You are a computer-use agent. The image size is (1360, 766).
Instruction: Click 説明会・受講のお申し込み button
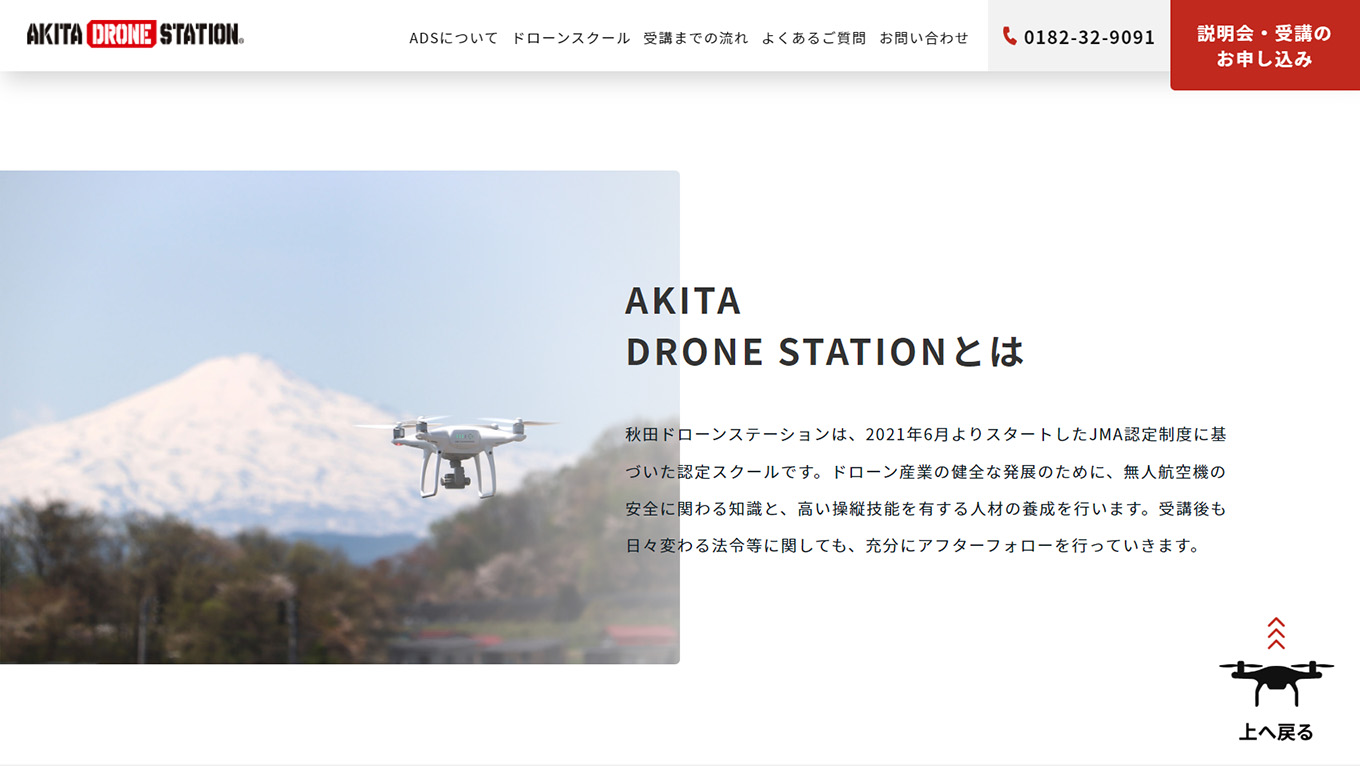(1265, 45)
